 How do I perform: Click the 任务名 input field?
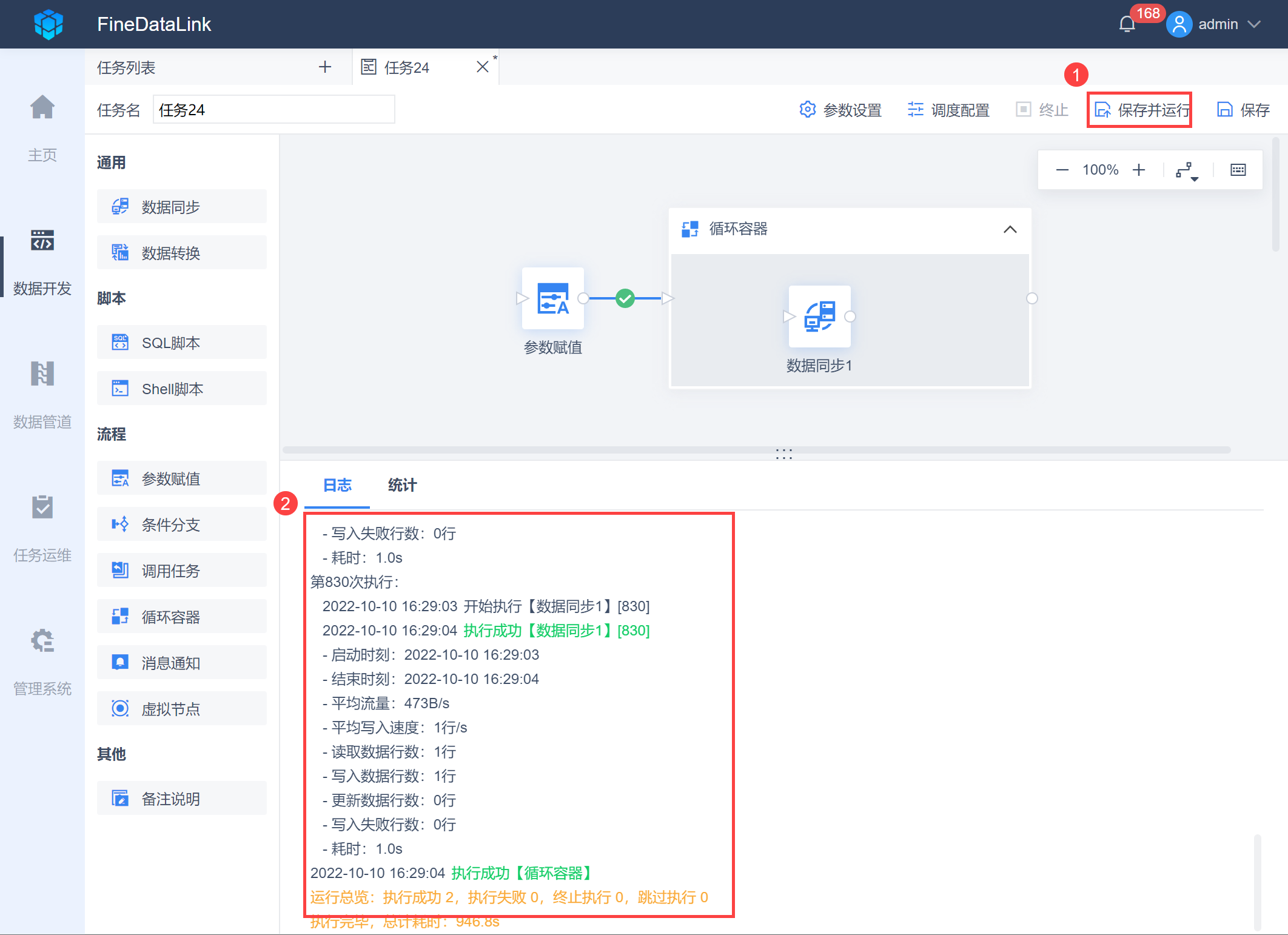pyautogui.click(x=273, y=110)
